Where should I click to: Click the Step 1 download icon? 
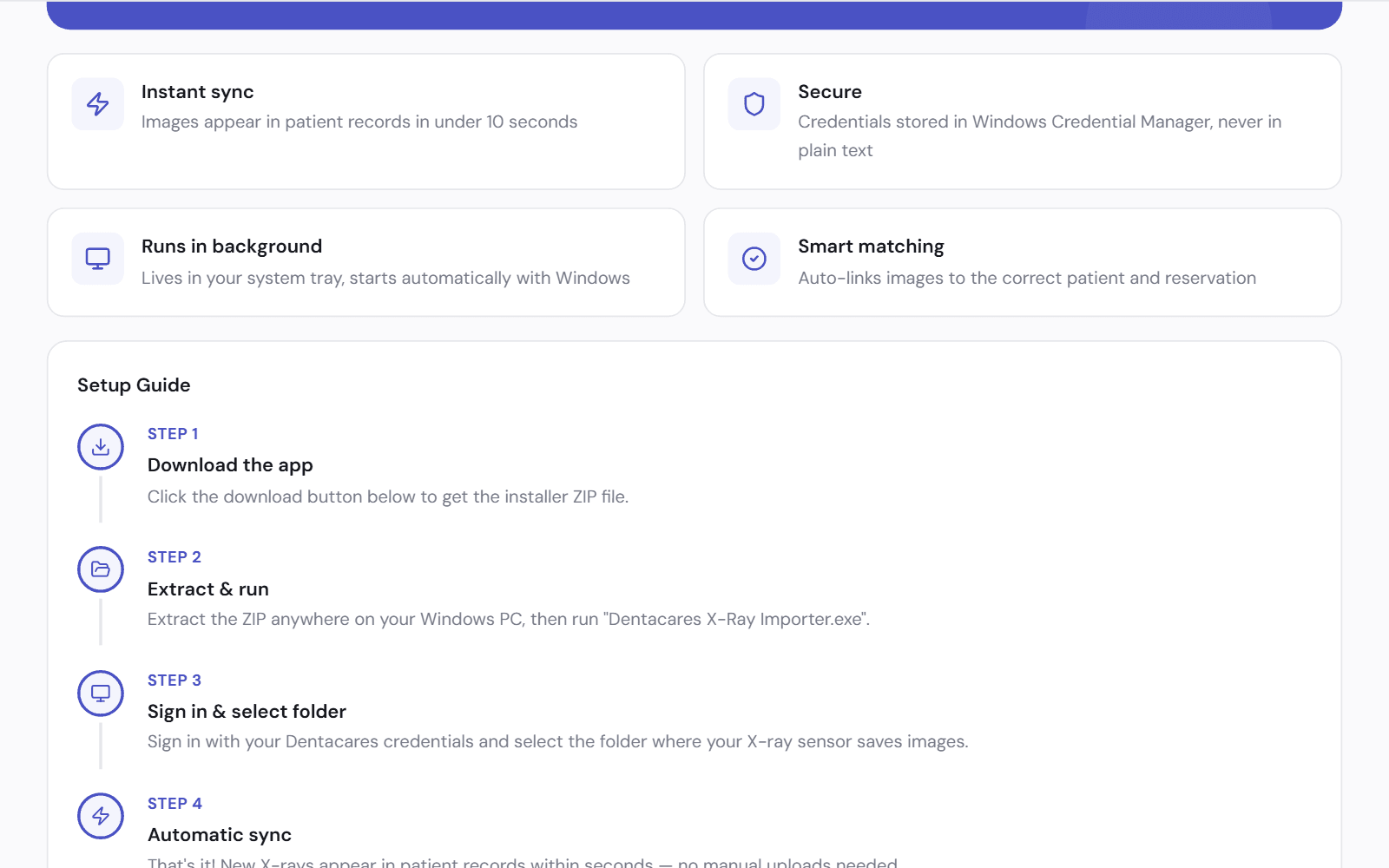(x=101, y=447)
